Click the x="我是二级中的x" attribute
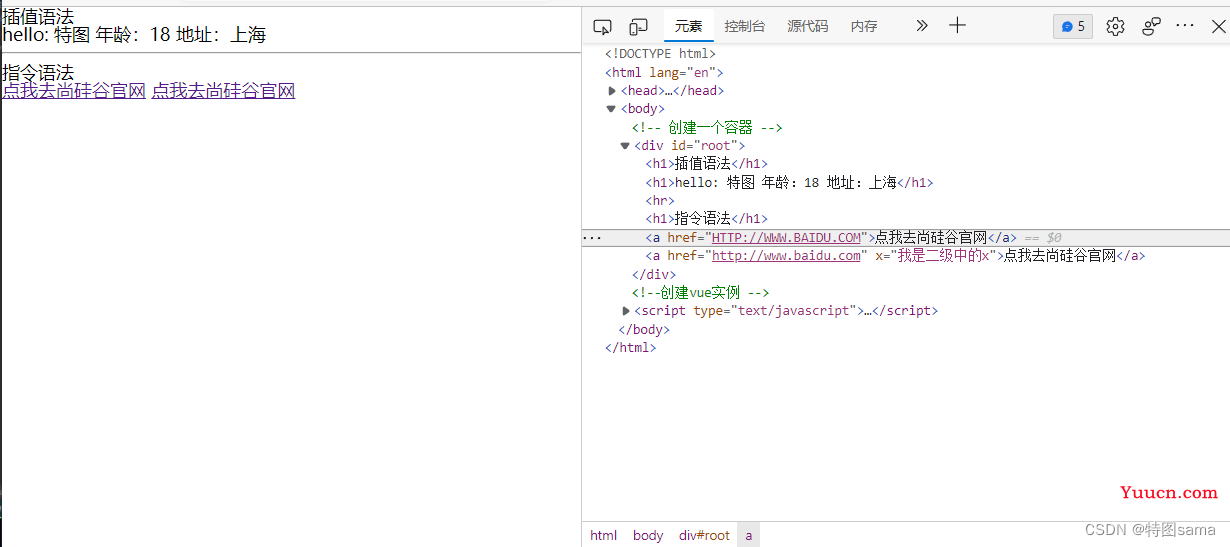 (934, 256)
